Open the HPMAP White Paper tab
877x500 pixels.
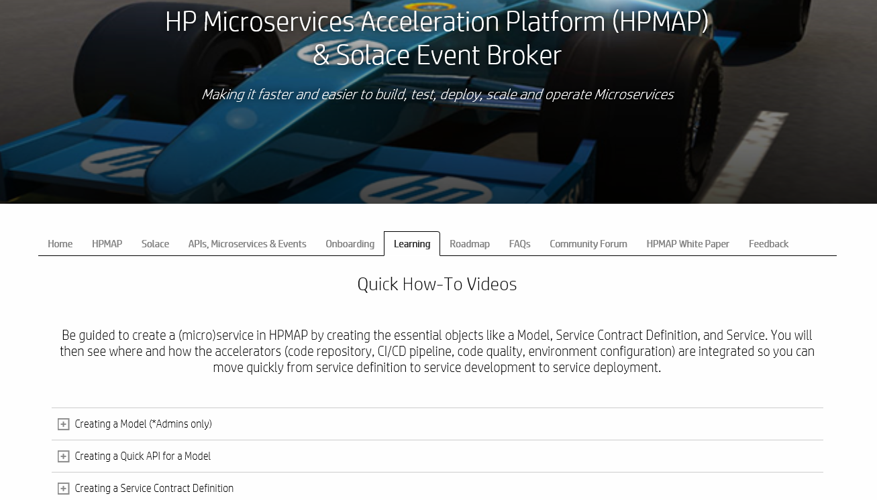pos(687,244)
